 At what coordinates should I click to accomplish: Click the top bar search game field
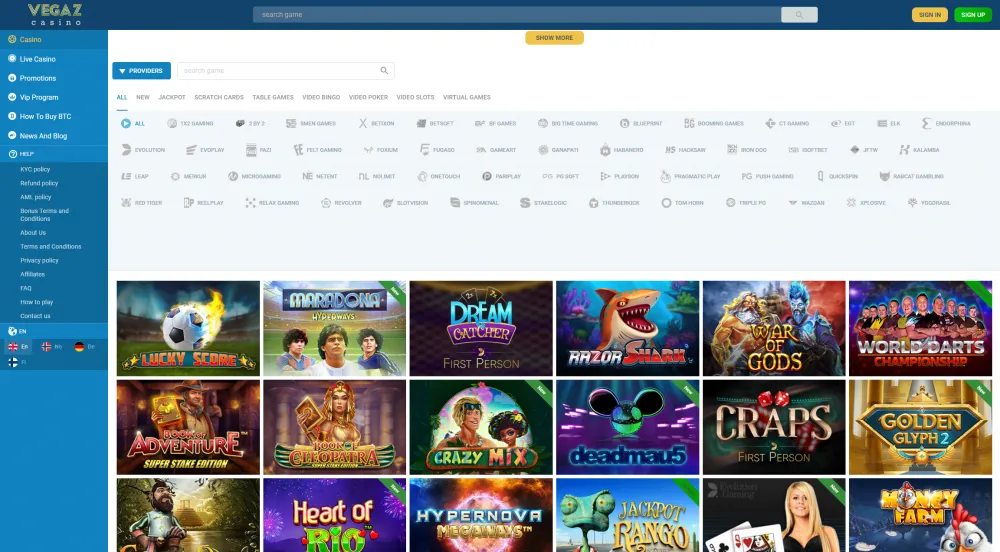point(517,15)
